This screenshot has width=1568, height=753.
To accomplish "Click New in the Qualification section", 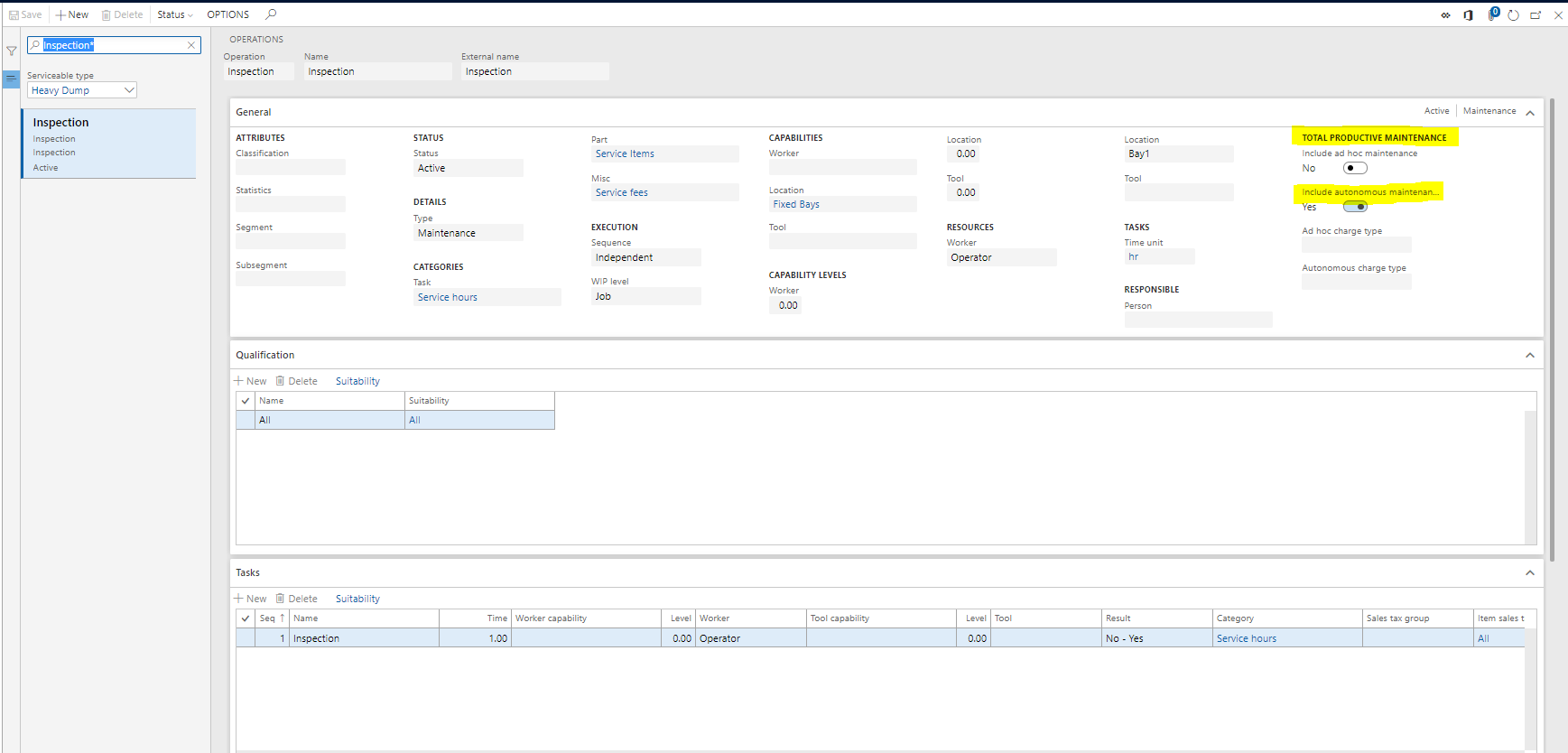I will pyautogui.click(x=251, y=381).
